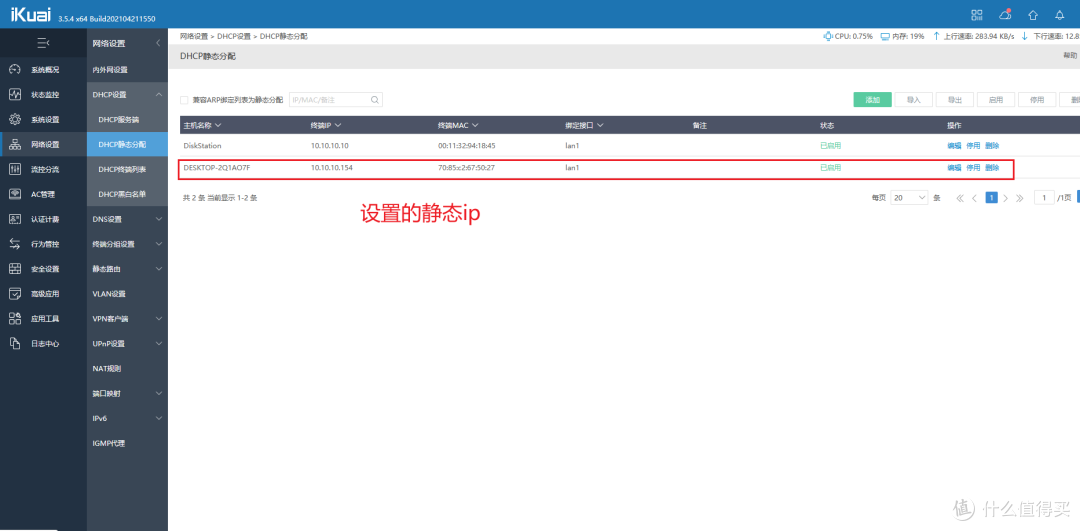1080x531 pixels.
Task: Click the 状态监控 monitor icon
Action: pos(15,94)
